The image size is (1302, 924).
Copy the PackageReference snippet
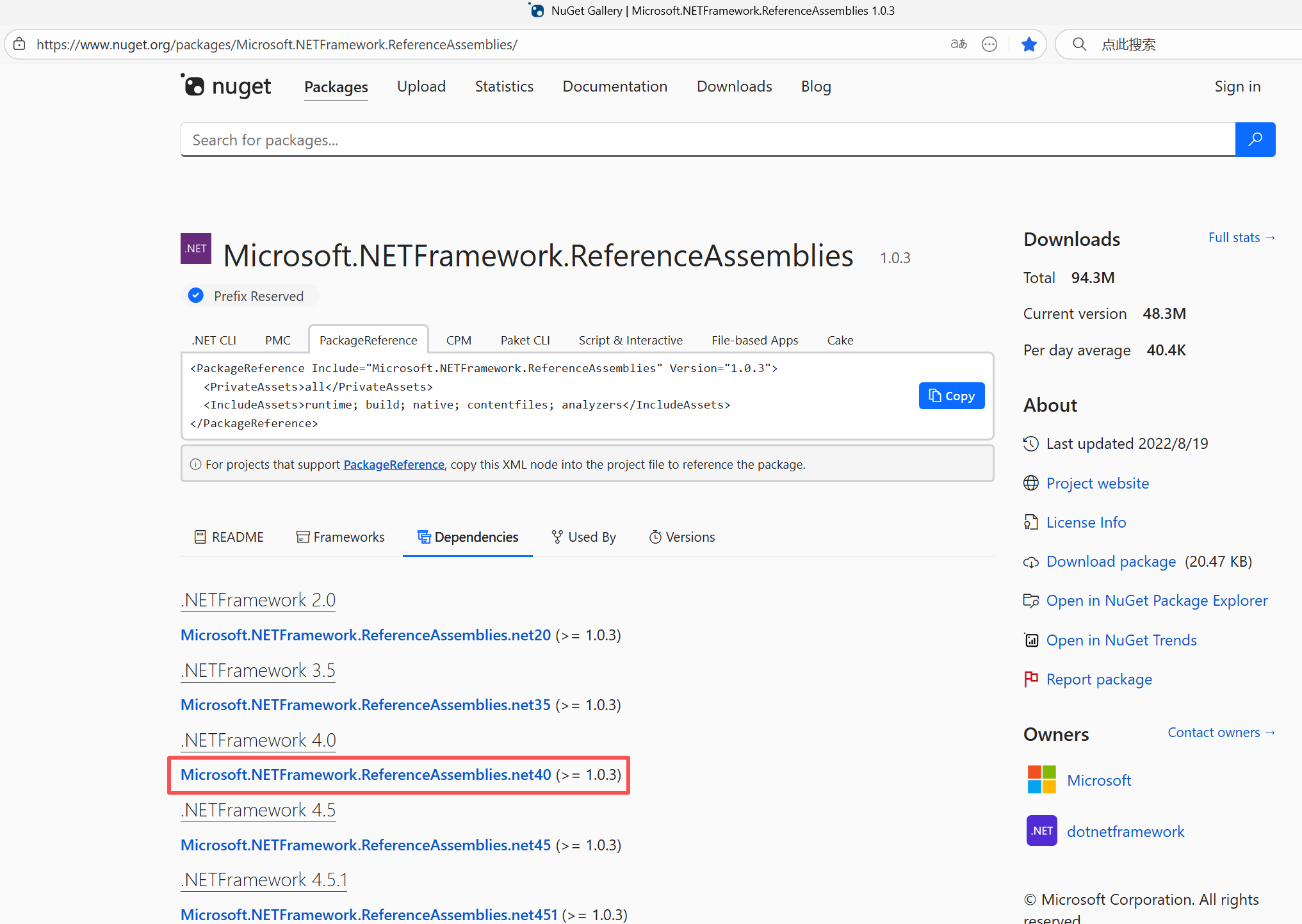pyautogui.click(x=951, y=396)
